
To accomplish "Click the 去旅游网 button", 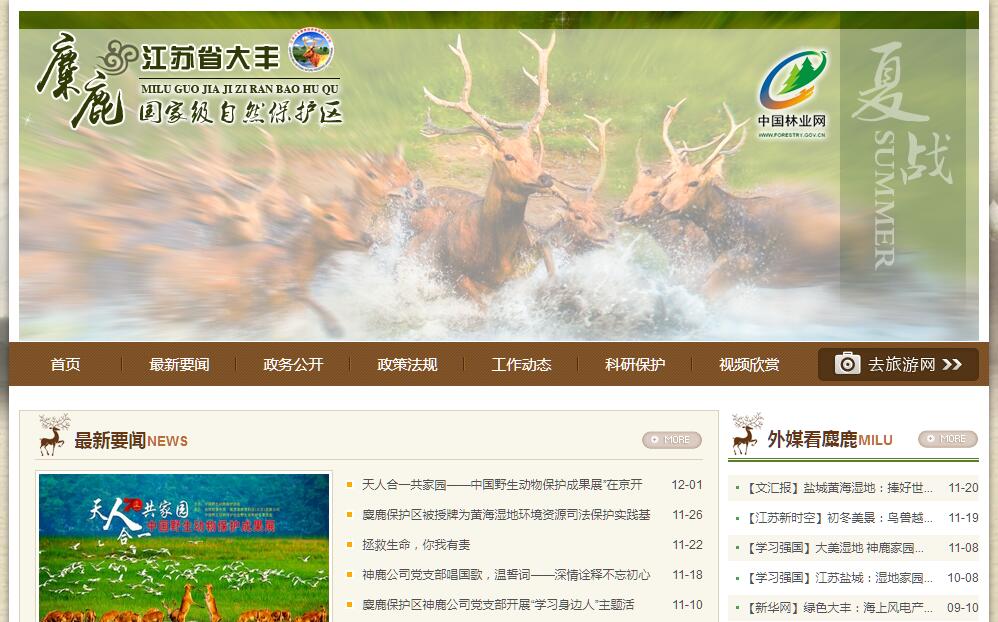I will (898, 364).
